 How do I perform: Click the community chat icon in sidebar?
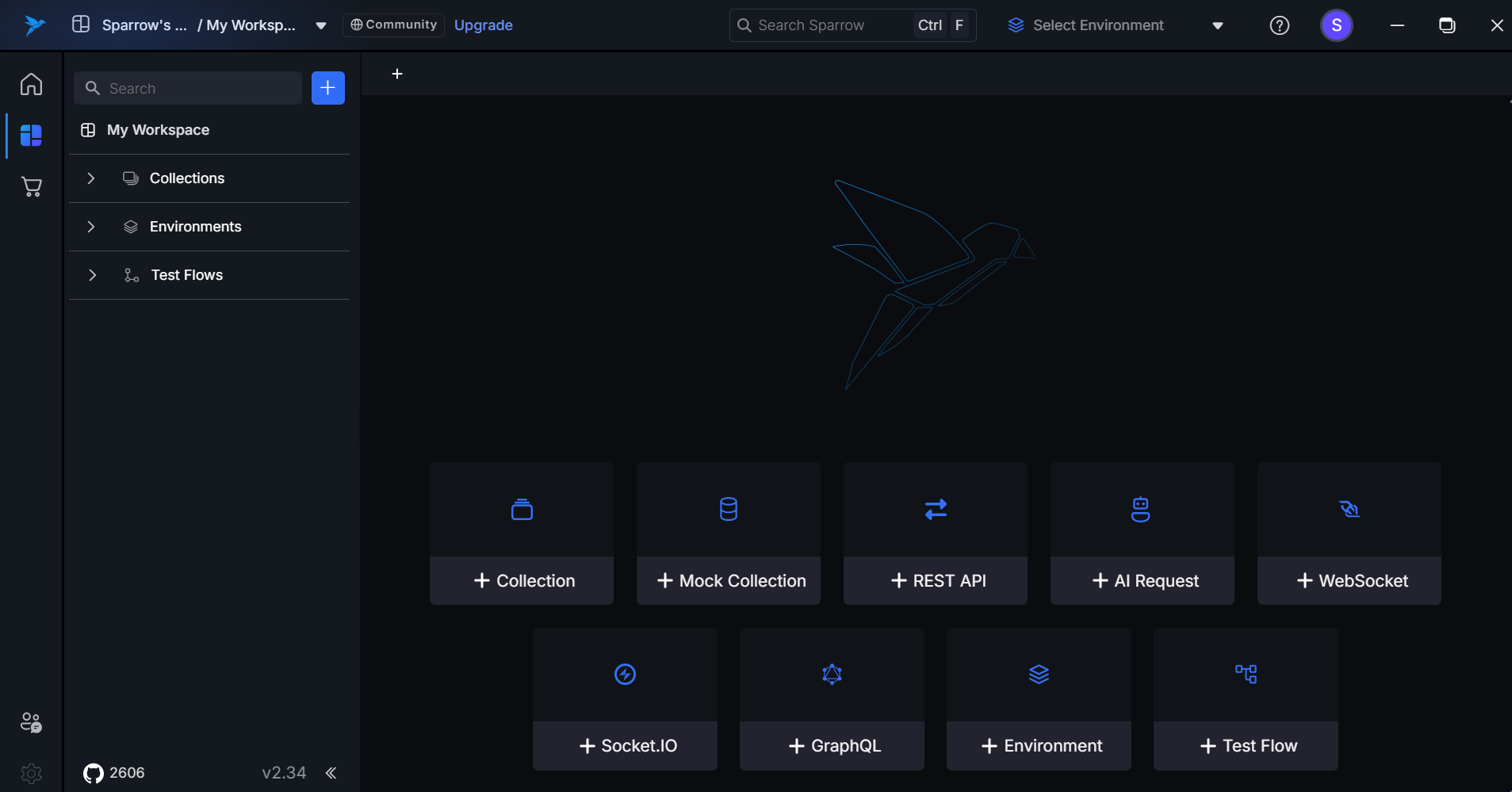coord(31,722)
